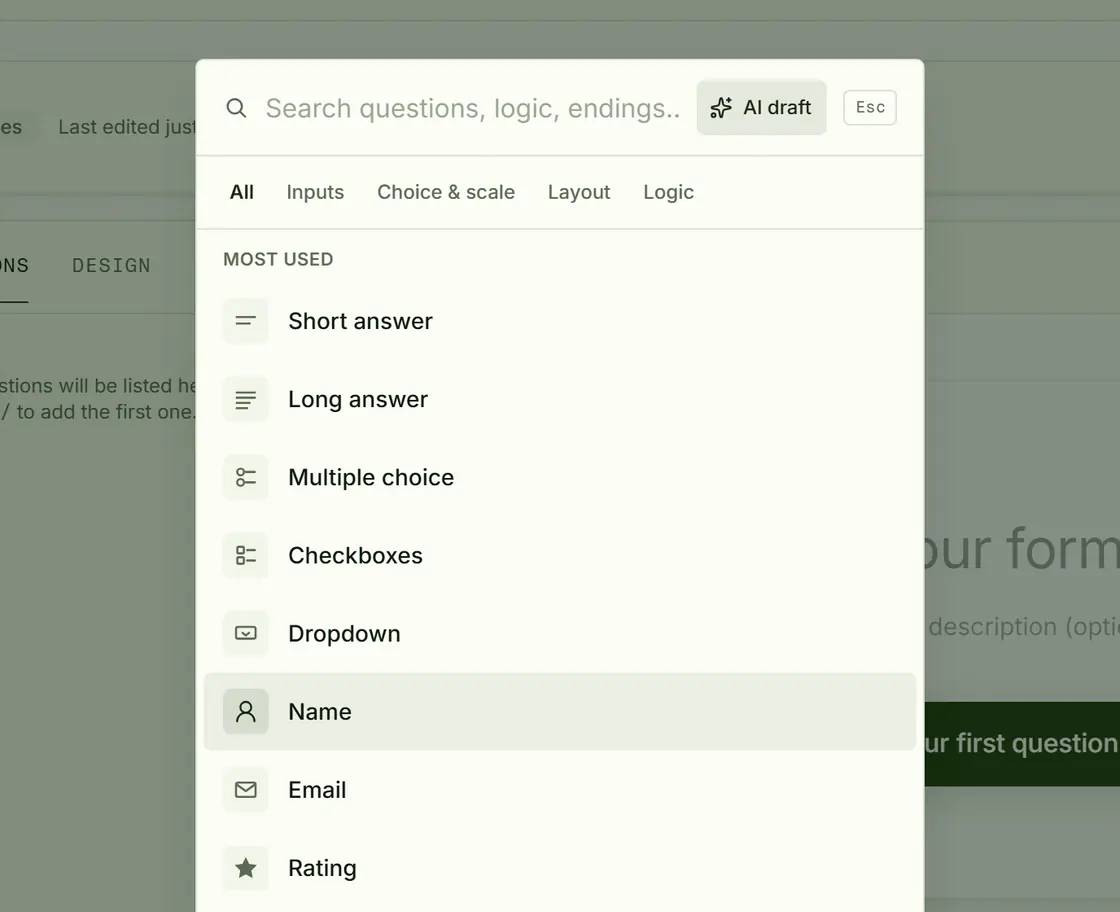
Task: Switch to the Choice & scale tab
Action: 446,192
